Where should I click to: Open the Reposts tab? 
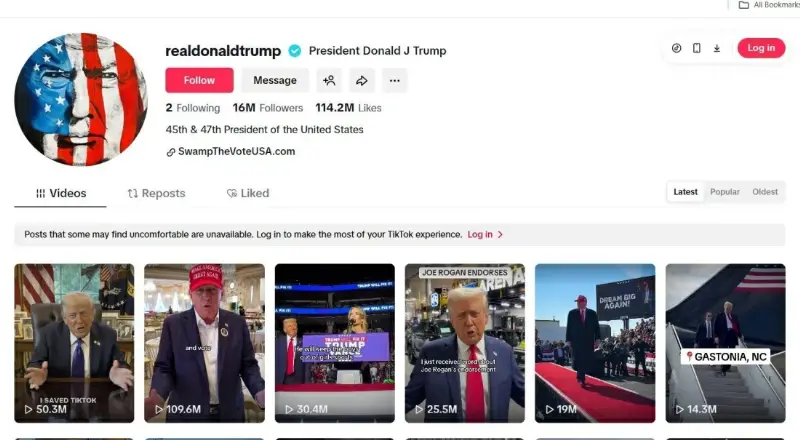(156, 193)
